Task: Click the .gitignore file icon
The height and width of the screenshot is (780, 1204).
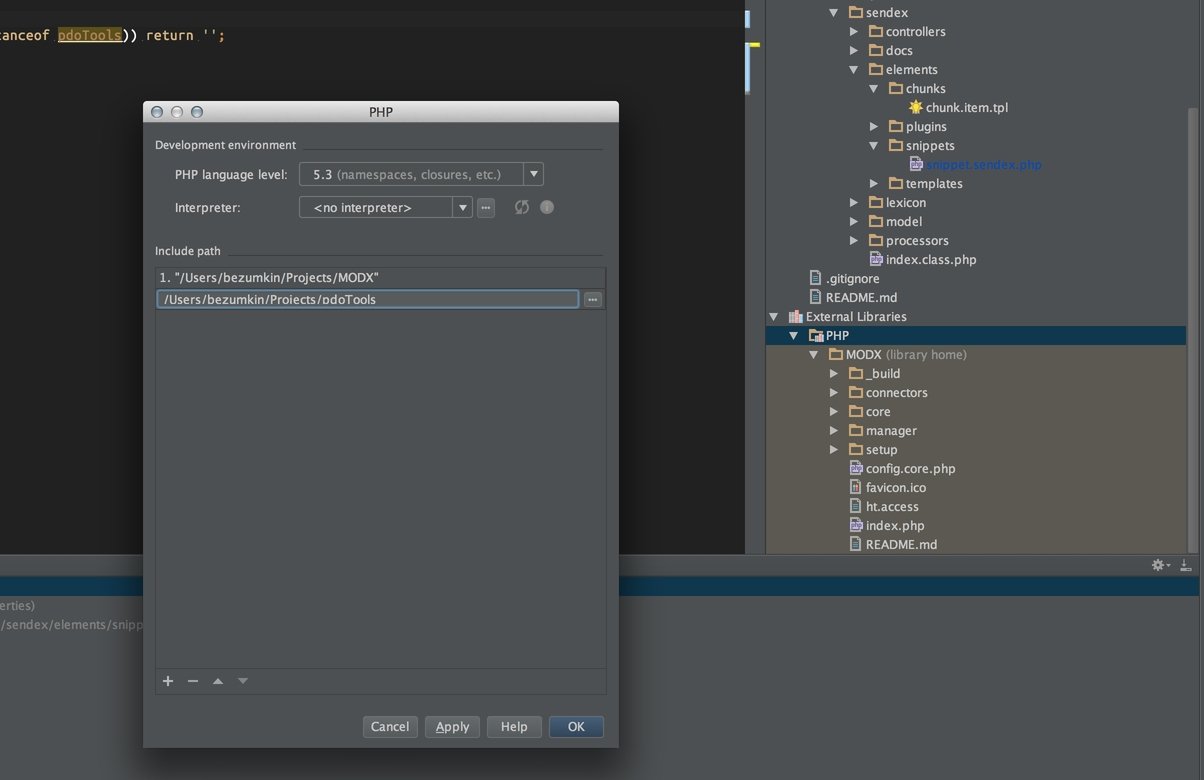Action: 816,278
